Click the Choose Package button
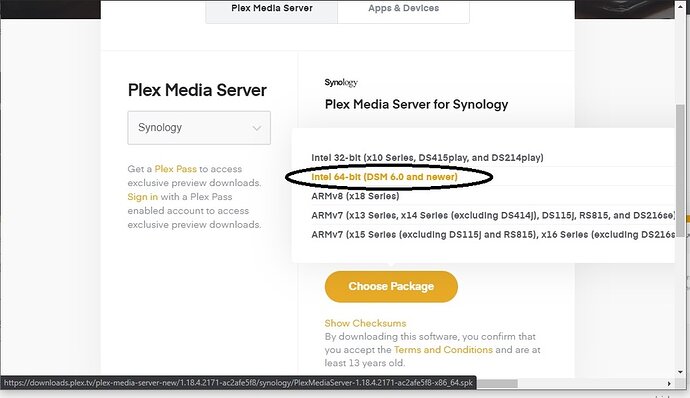 [391, 287]
